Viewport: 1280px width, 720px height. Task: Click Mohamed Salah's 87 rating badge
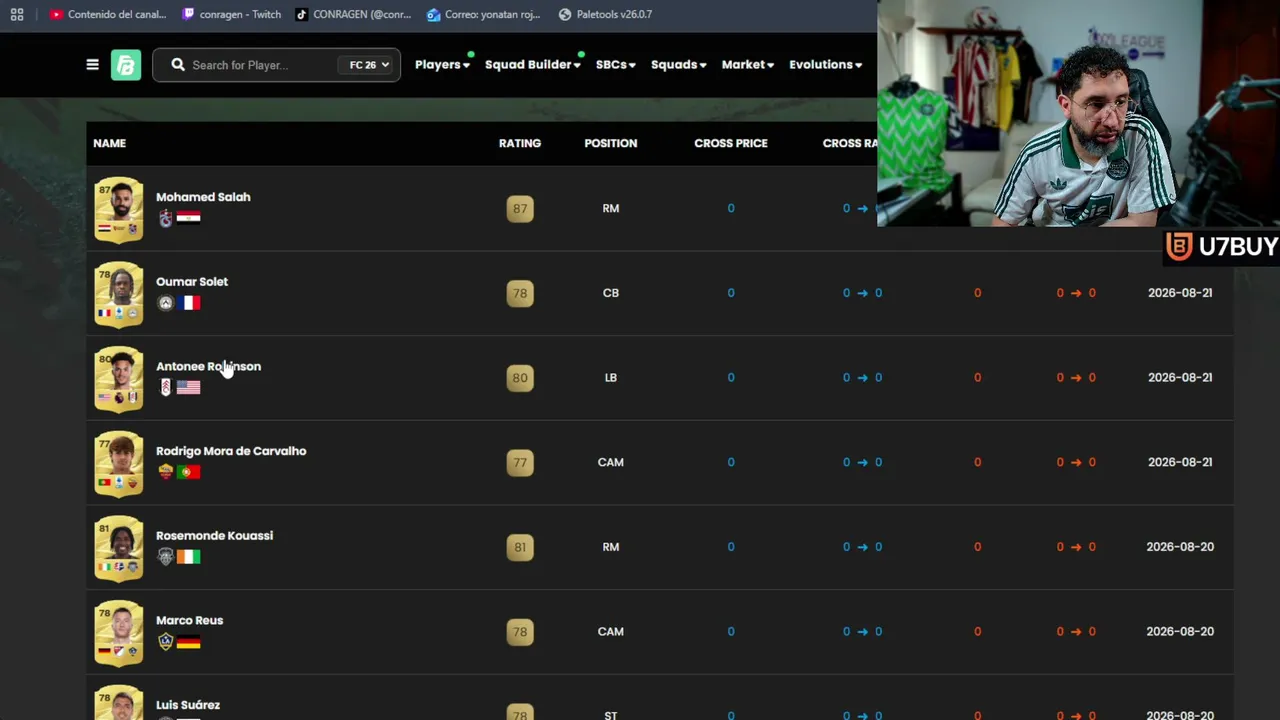point(520,209)
